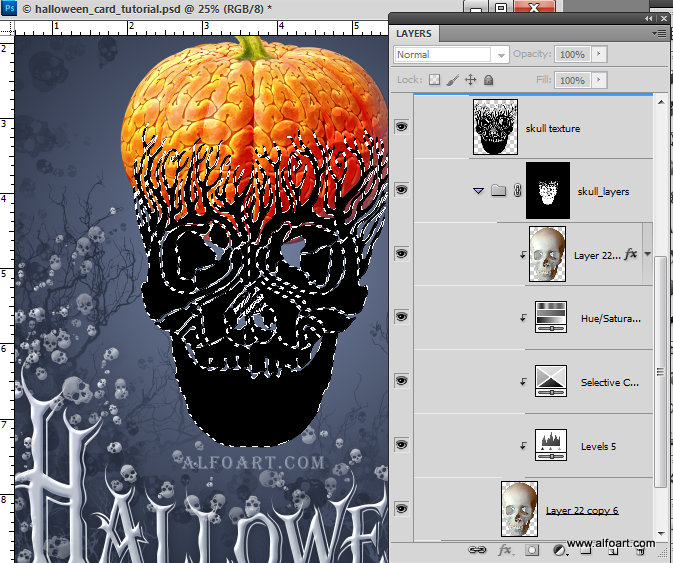Viewport: 673px width, 563px height.
Task: Select the LAYERS panel tab
Action: [x=414, y=34]
